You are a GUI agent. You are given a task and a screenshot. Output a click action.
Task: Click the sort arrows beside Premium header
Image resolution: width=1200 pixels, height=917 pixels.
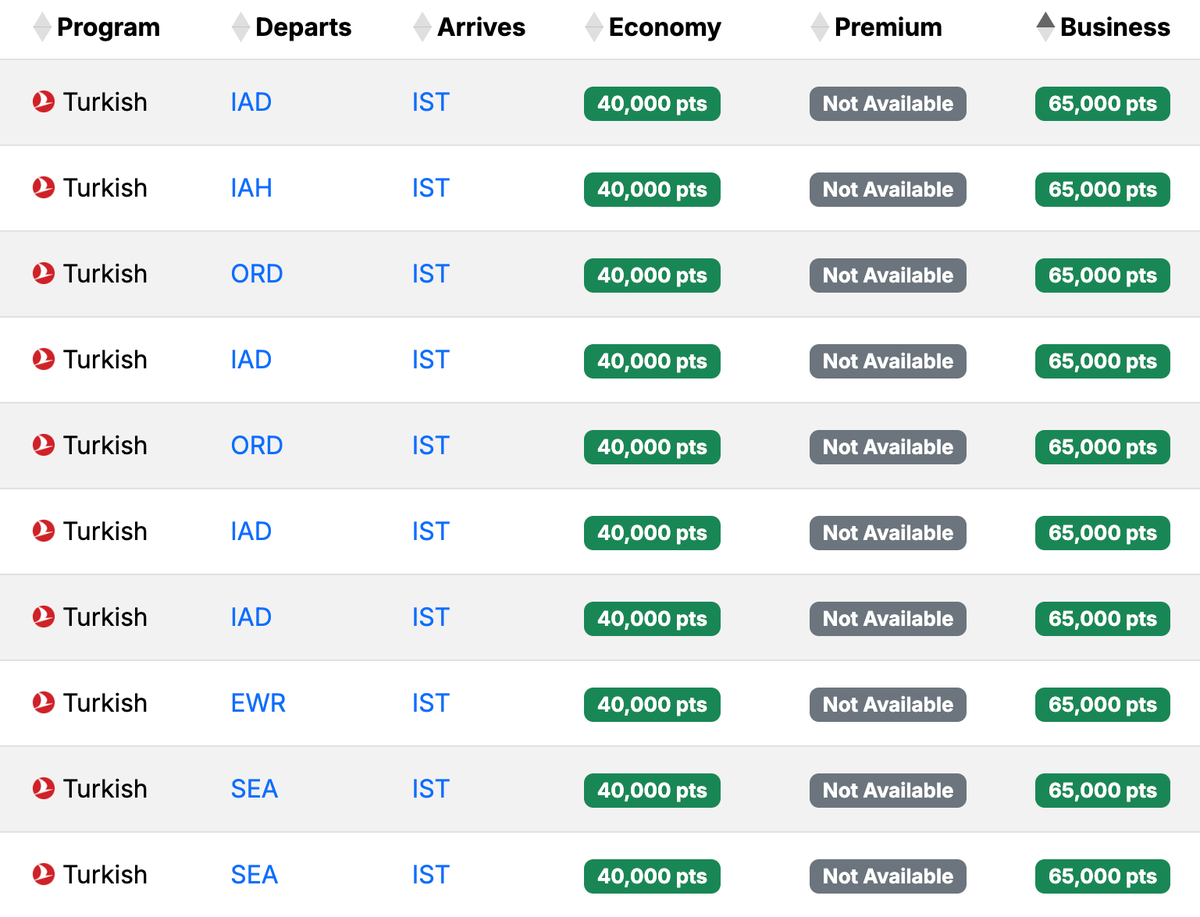coord(820,27)
